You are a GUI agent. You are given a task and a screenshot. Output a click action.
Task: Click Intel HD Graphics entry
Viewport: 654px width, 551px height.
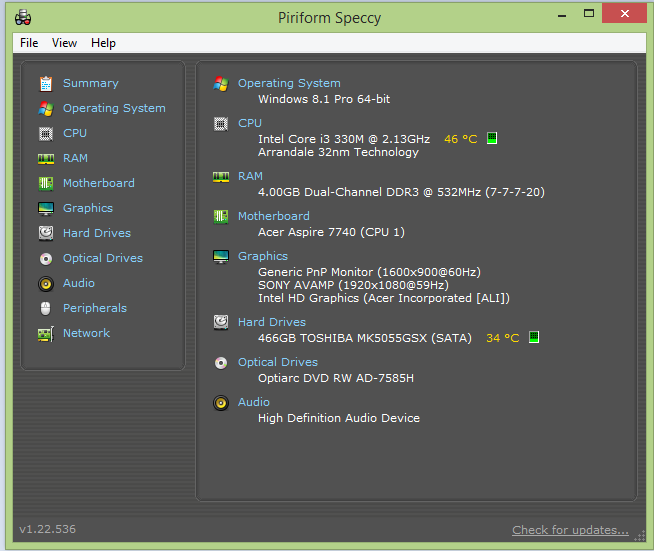coord(384,298)
